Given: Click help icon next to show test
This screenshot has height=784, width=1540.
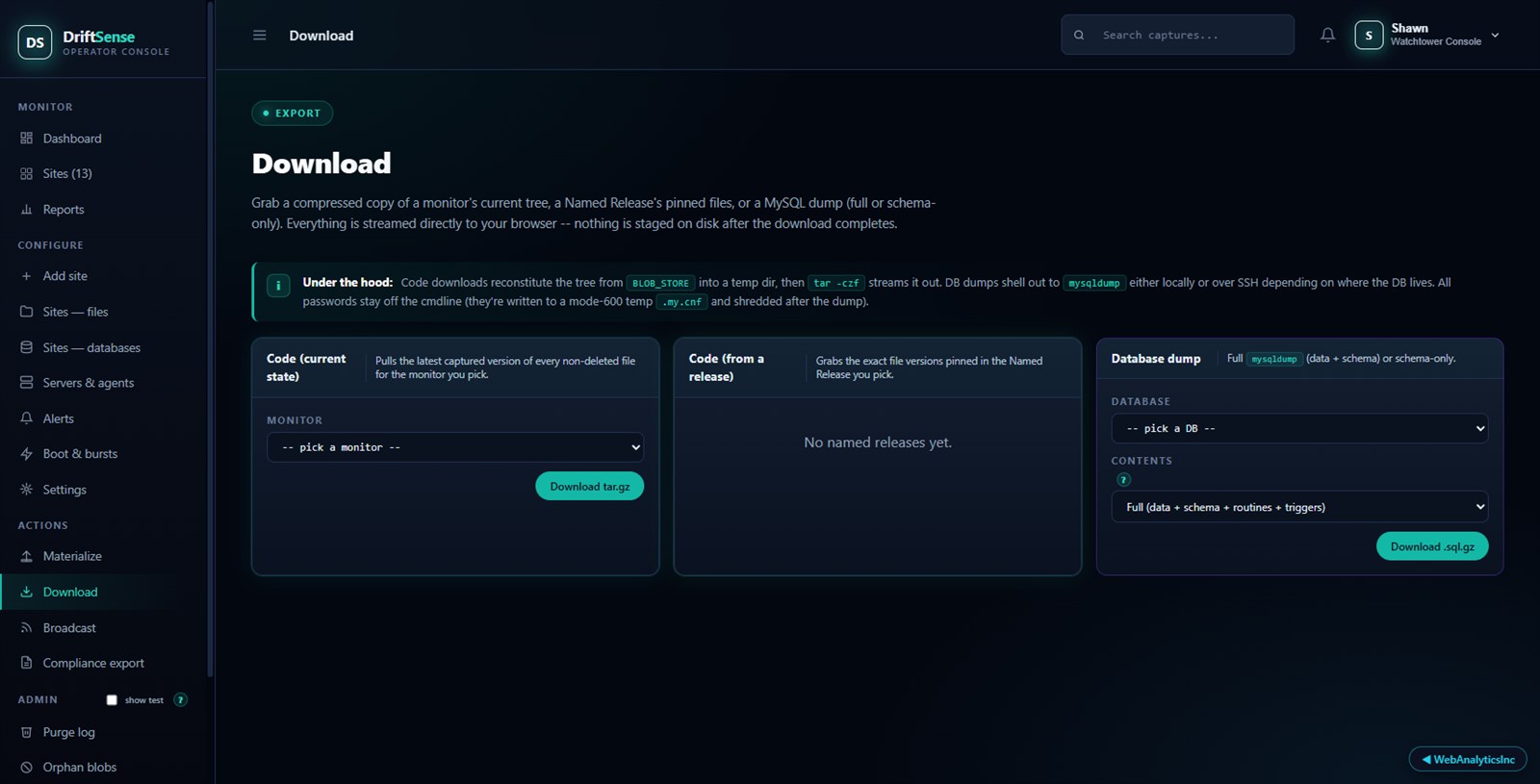Looking at the screenshot, I should [x=180, y=699].
